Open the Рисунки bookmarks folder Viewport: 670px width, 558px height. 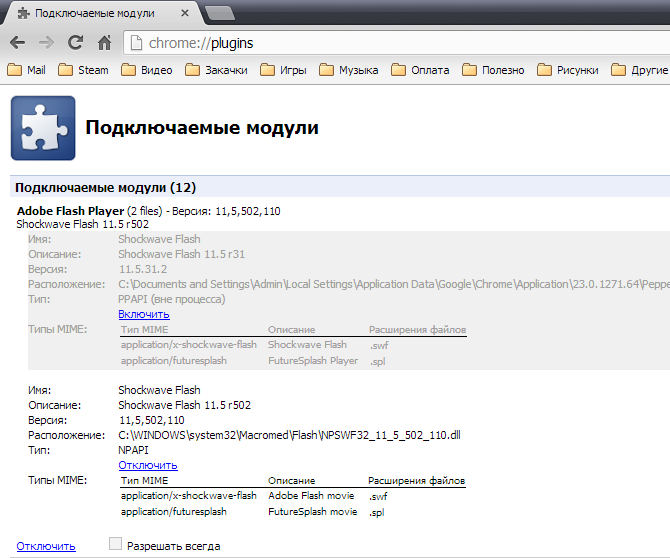click(x=567, y=70)
